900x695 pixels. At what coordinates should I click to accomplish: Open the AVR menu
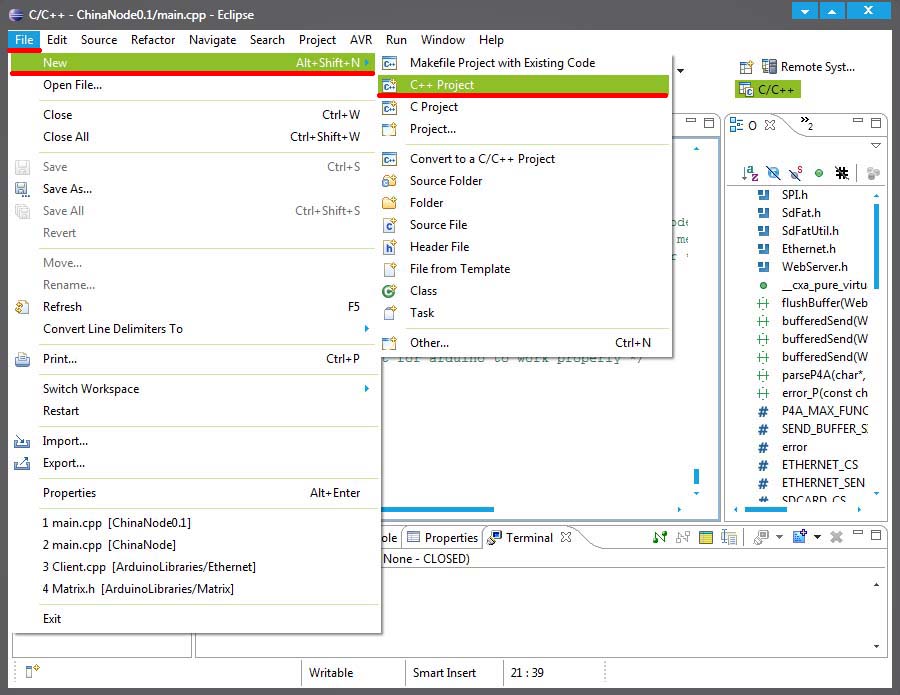click(x=361, y=40)
